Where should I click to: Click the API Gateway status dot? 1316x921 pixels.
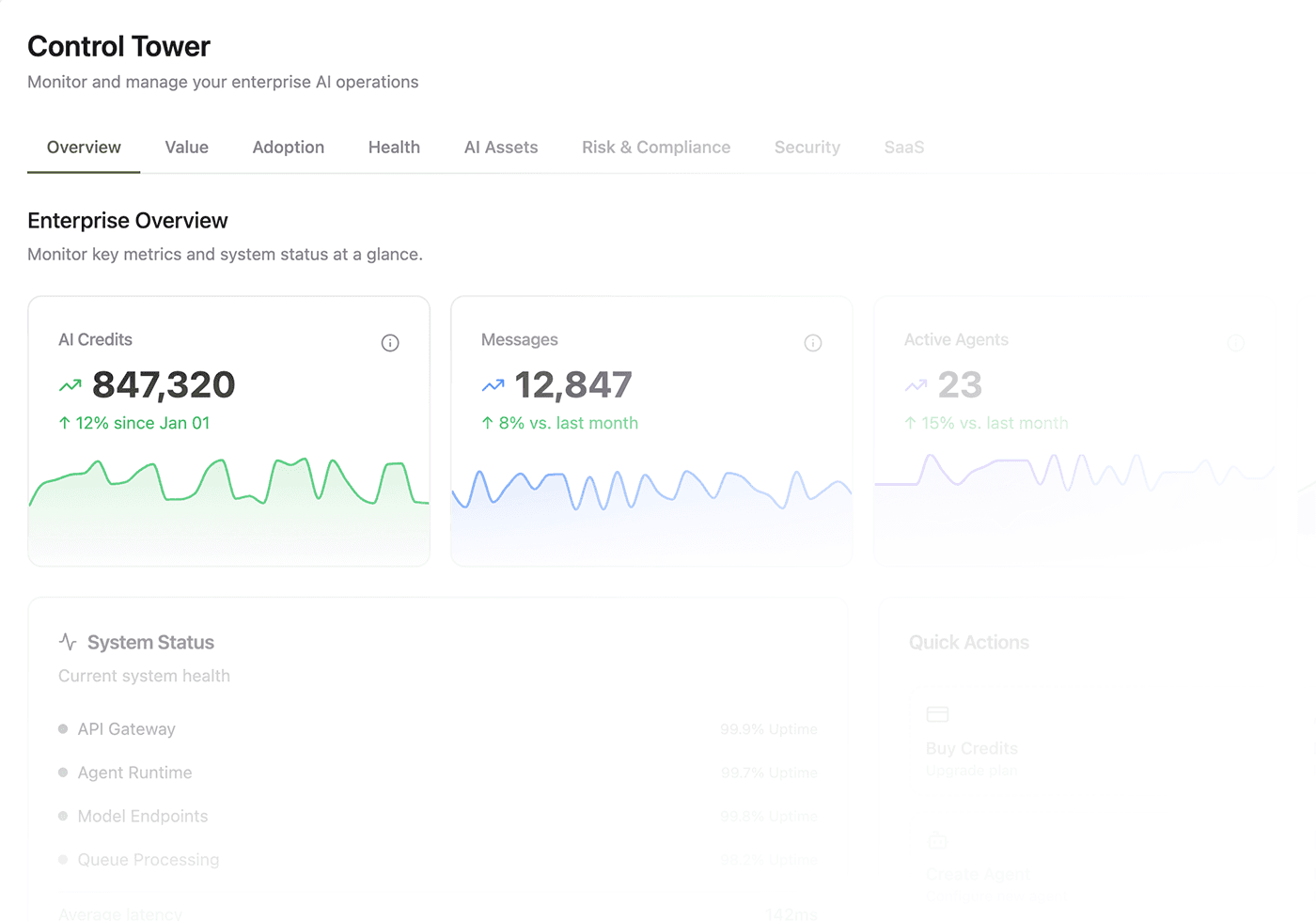(63, 729)
